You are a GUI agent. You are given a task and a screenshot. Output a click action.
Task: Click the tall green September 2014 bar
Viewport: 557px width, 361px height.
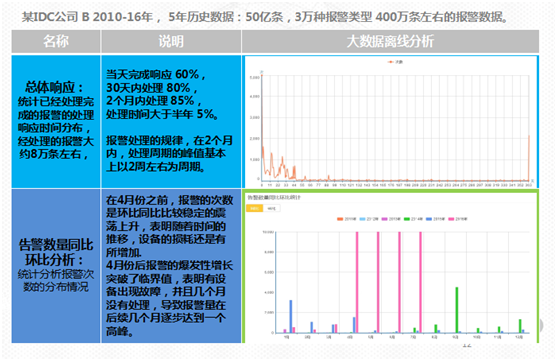click(x=457, y=310)
